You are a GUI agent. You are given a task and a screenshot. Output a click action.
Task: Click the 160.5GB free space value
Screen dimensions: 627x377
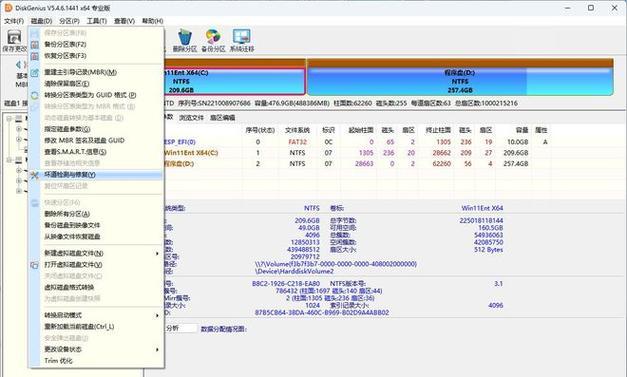click(x=490, y=228)
